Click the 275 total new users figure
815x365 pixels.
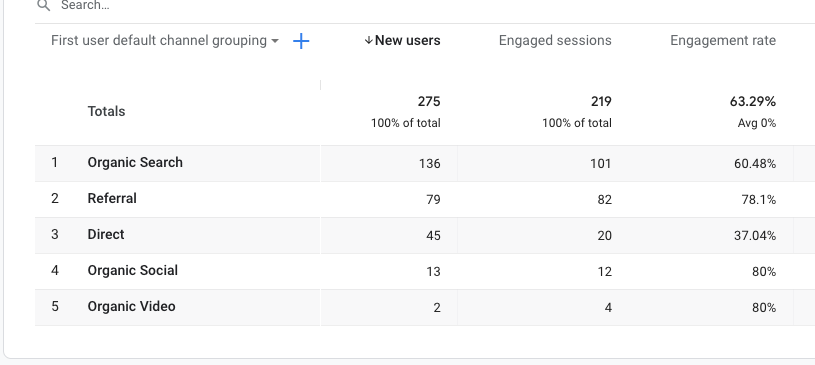429,101
